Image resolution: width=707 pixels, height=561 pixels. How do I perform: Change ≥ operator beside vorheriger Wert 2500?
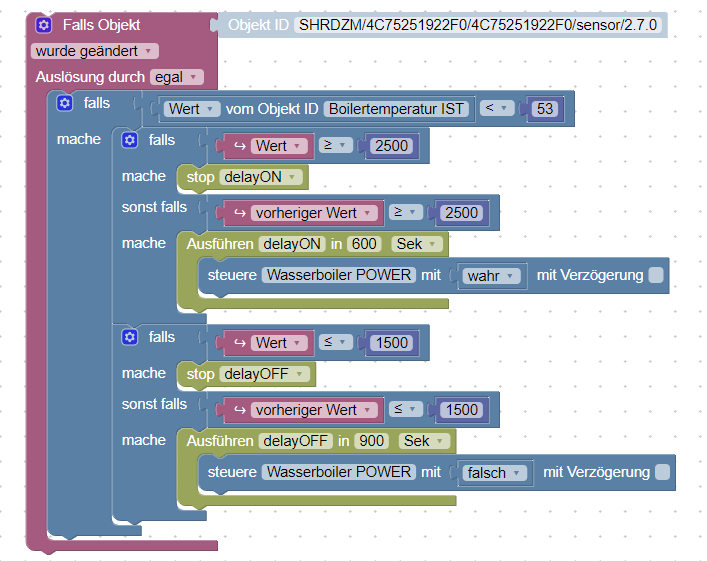(x=406, y=212)
